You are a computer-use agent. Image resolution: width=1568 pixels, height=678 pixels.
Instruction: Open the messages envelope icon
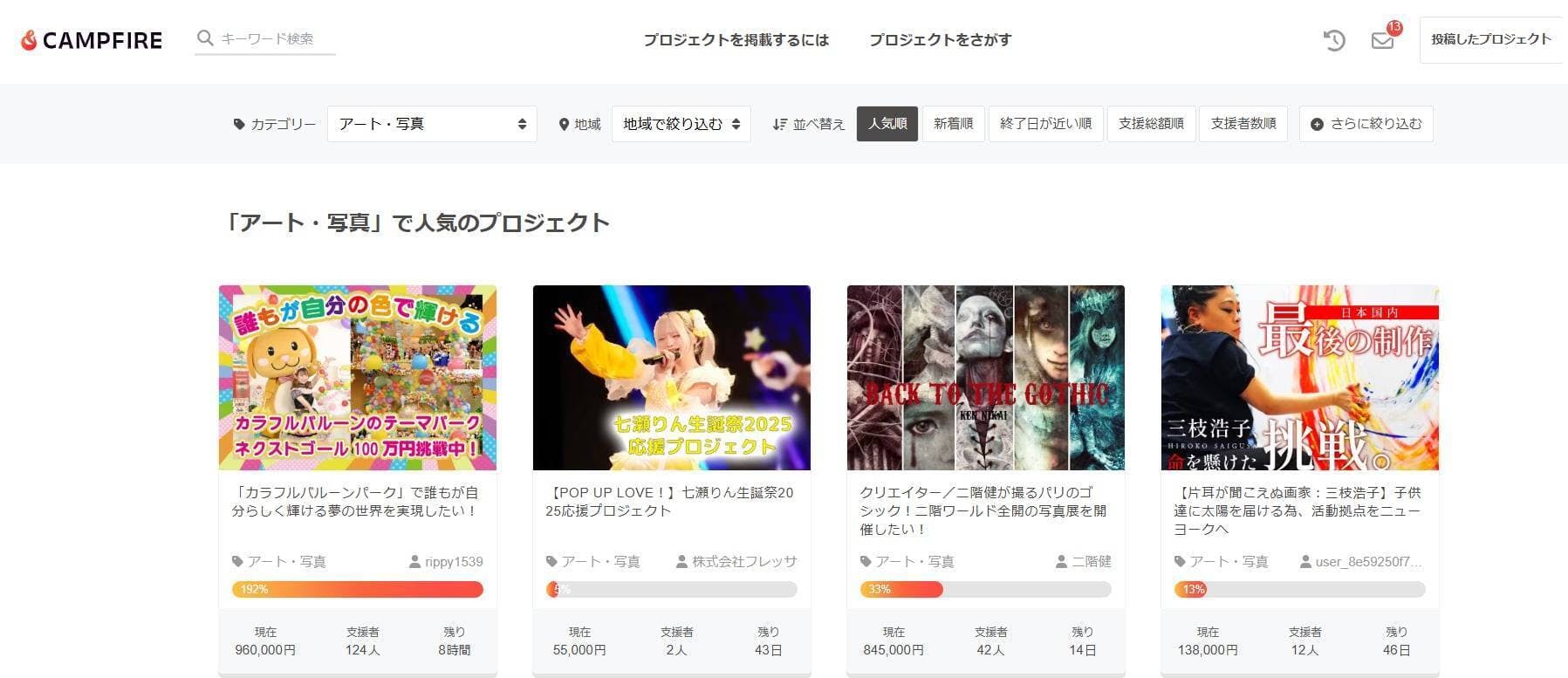click(1382, 40)
